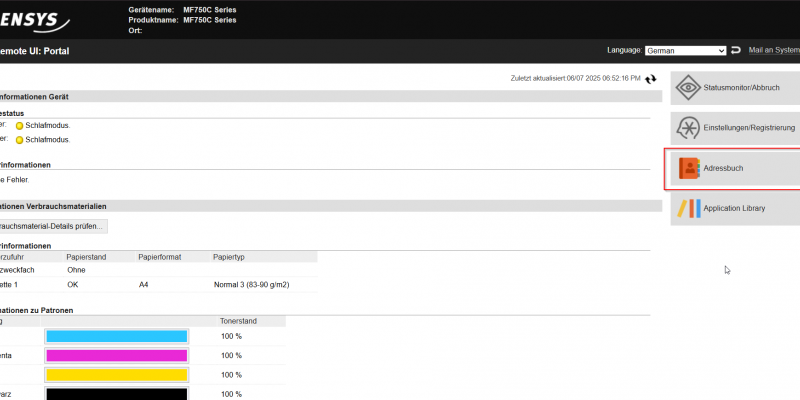
Task: Click the black toner level bar
Action: click(116, 394)
